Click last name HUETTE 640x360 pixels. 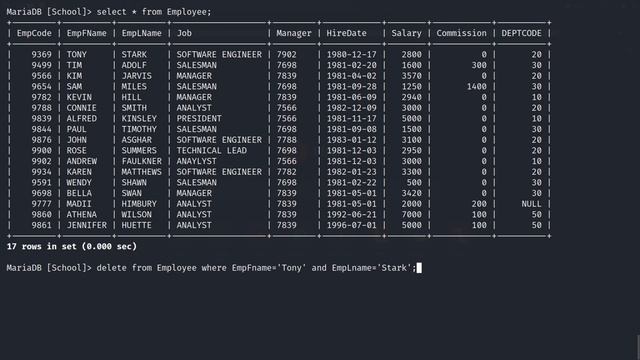click(x=137, y=225)
